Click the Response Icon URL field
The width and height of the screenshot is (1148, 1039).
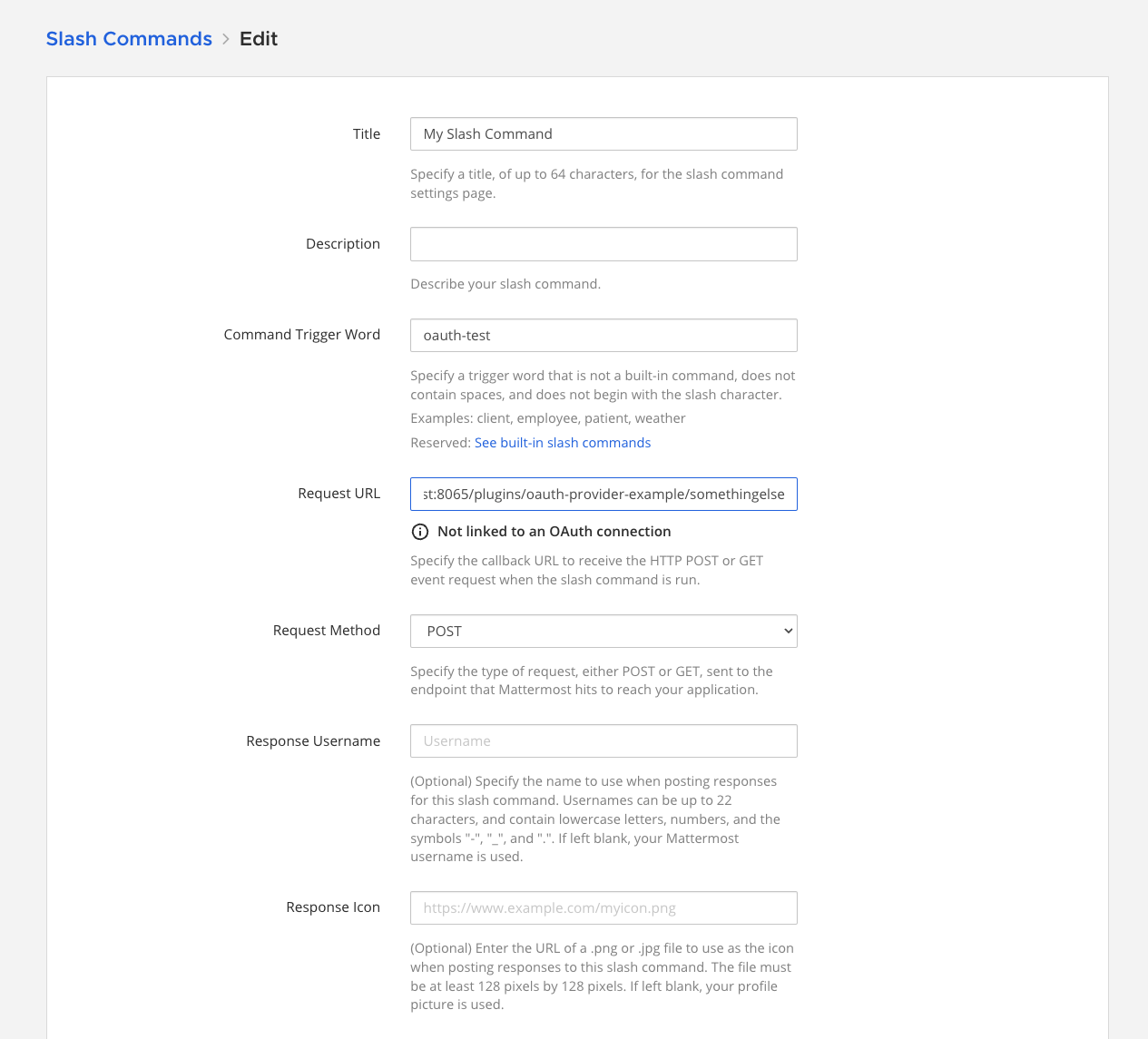[603, 908]
